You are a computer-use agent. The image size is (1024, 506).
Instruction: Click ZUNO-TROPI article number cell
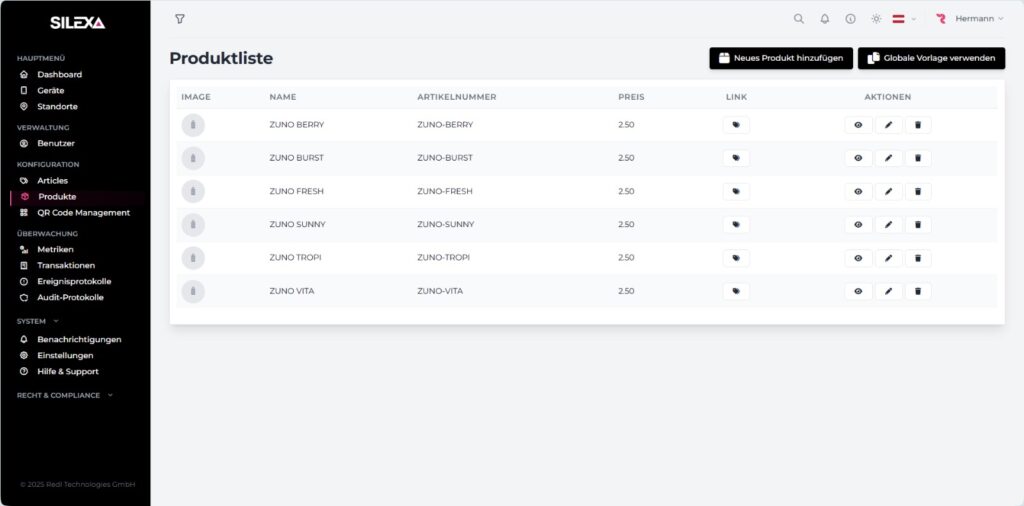point(443,258)
